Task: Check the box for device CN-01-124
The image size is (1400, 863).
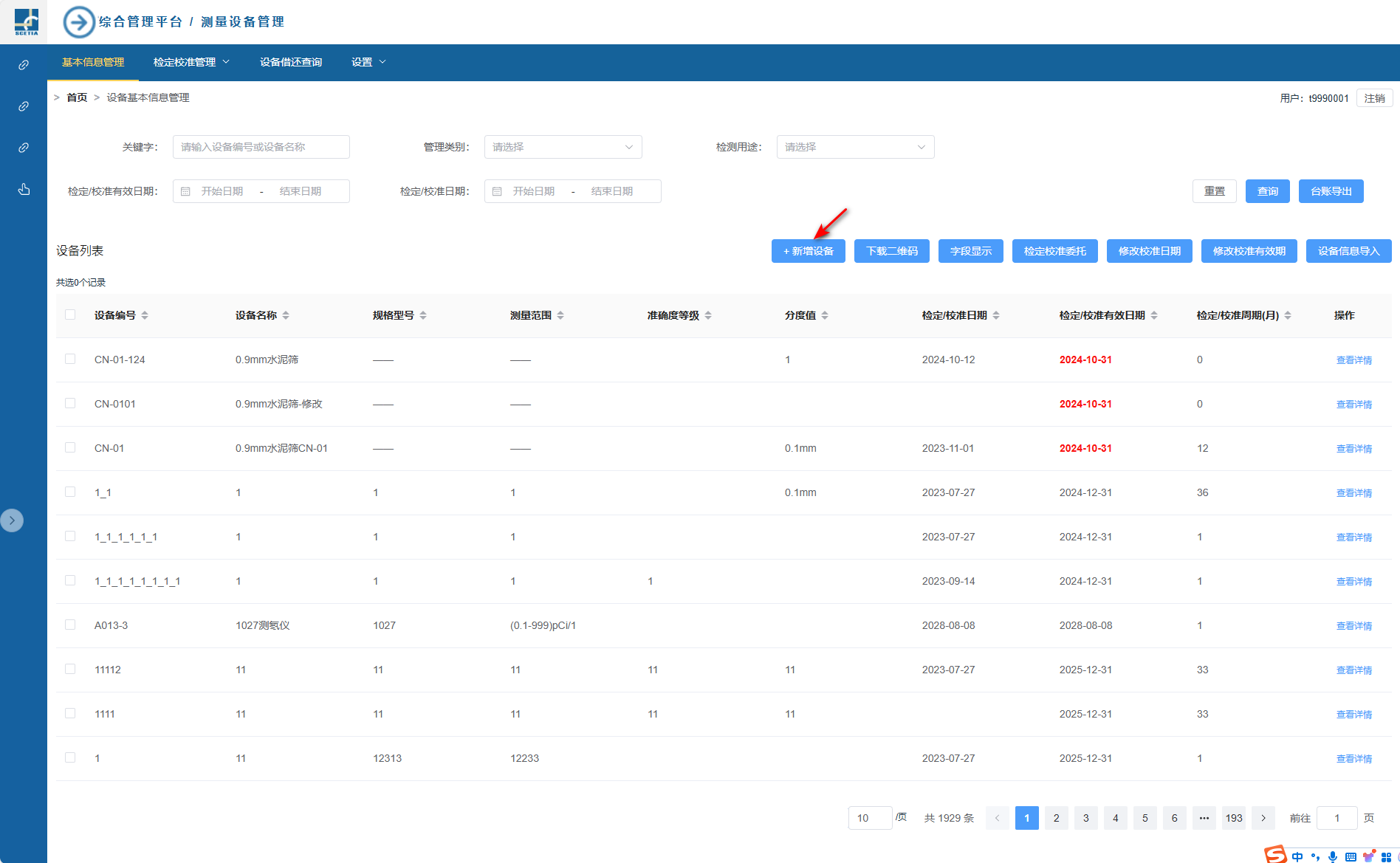Action: tap(70, 359)
